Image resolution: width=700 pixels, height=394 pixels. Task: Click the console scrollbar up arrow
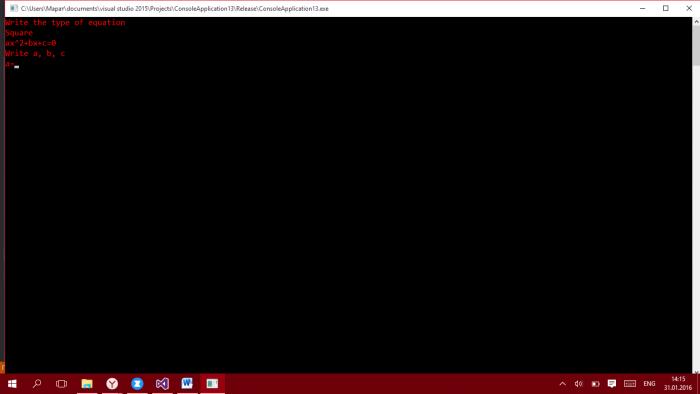[696, 21]
